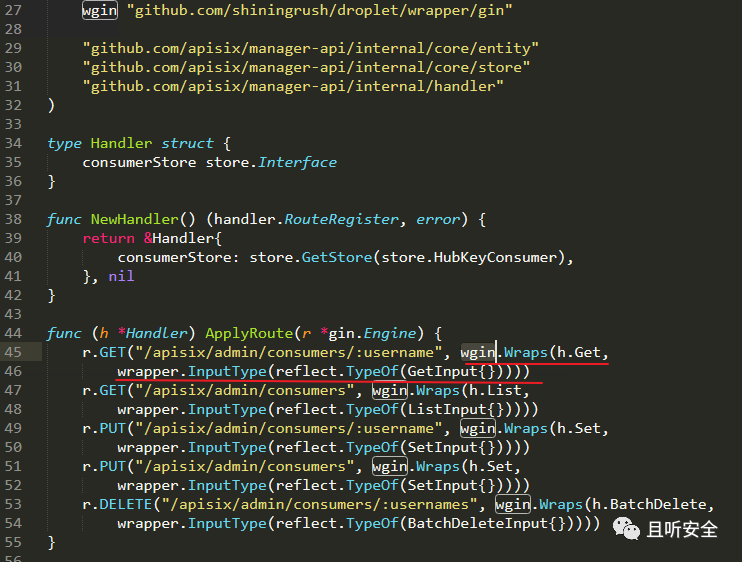Click 'HubKeyConsumer' on line 40
742x562 pixels.
(495, 257)
